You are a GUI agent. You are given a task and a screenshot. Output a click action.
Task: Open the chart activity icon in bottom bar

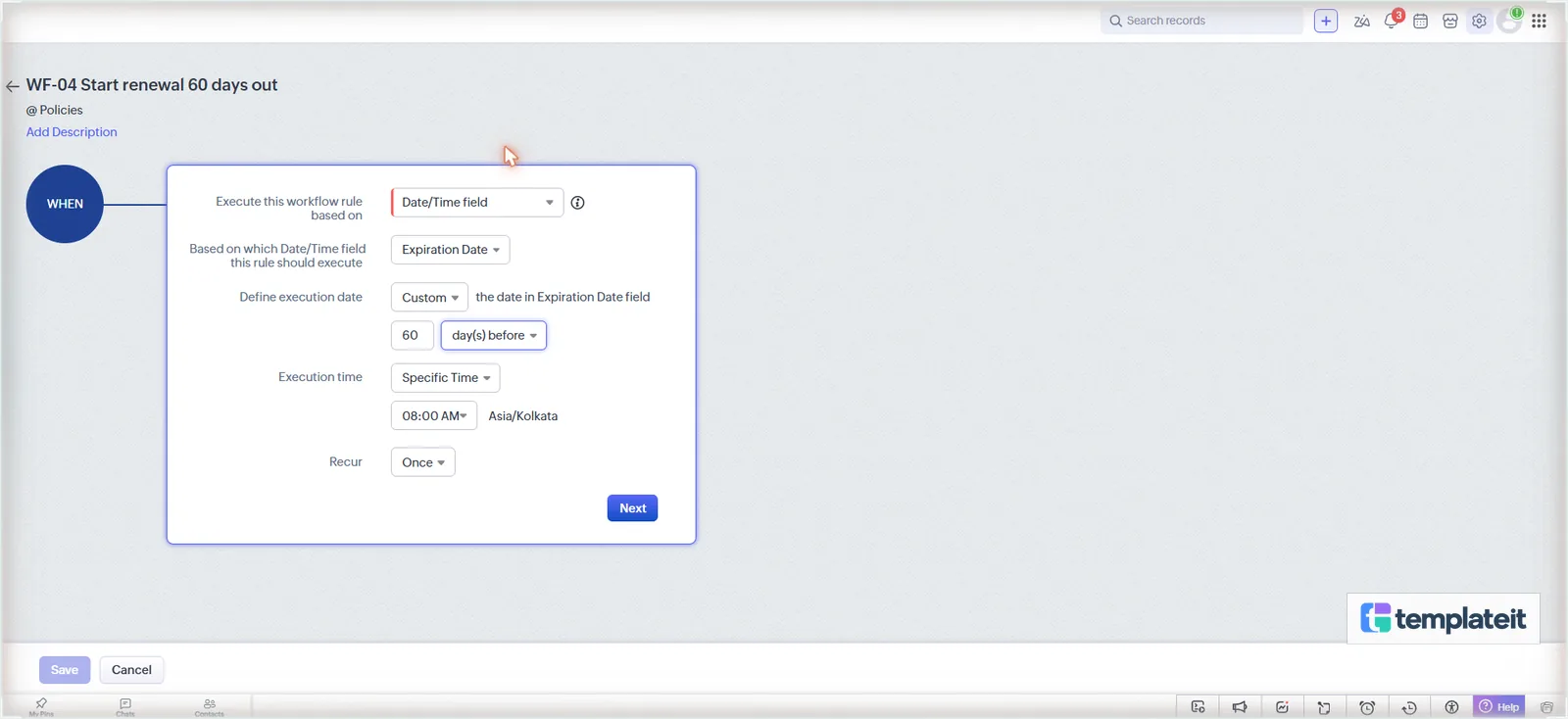point(1282,707)
